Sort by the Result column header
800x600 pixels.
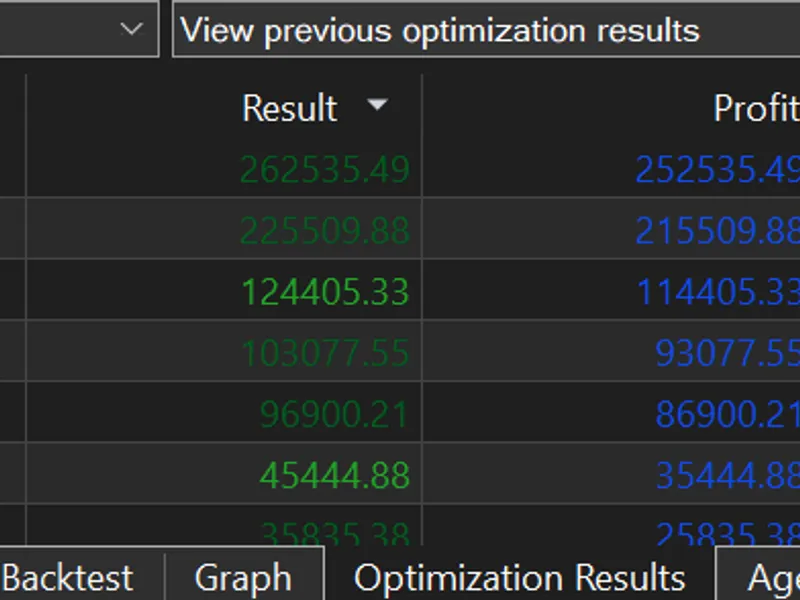click(x=289, y=108)
